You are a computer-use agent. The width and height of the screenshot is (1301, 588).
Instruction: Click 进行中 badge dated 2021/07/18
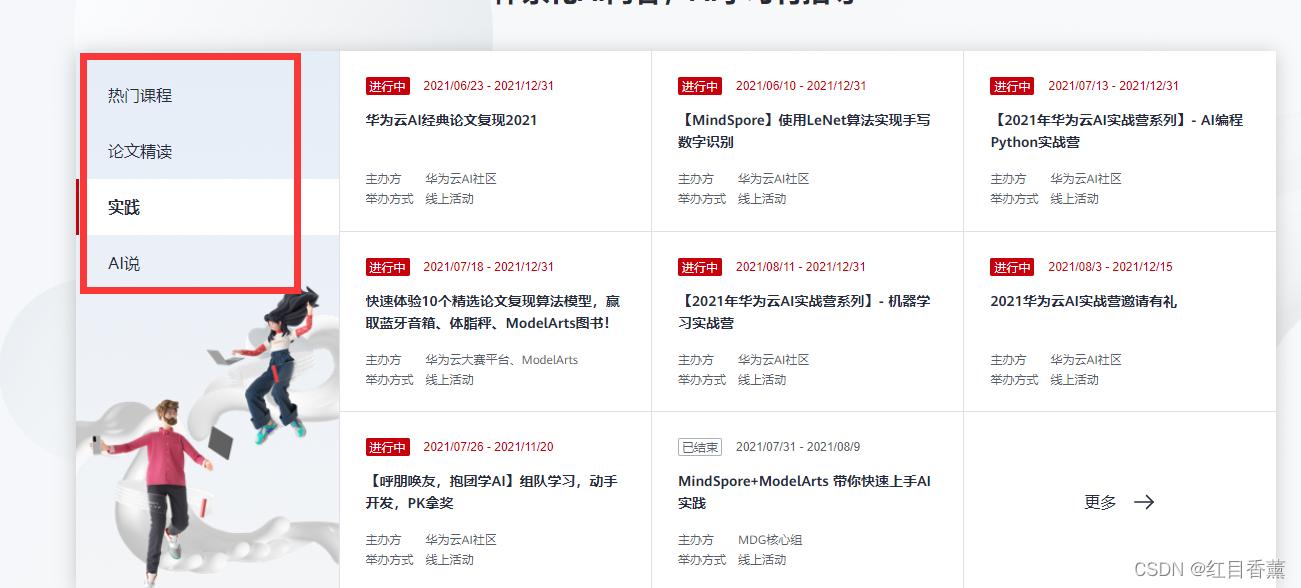(388, 267)
